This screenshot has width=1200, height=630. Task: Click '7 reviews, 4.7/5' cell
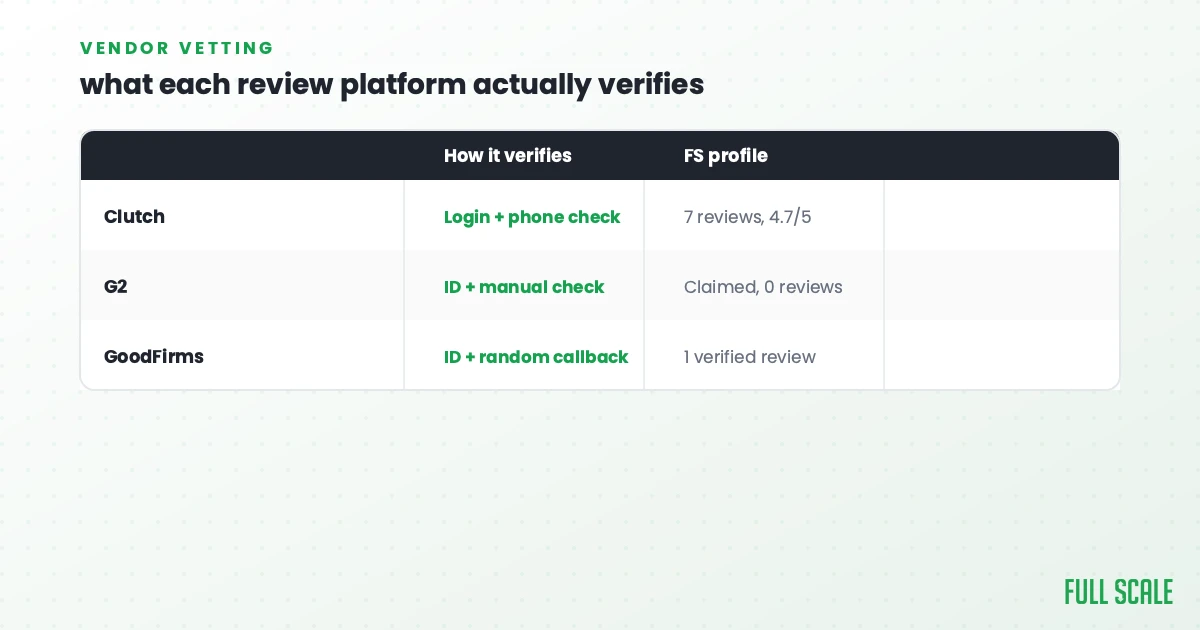[x=748, y=217]
